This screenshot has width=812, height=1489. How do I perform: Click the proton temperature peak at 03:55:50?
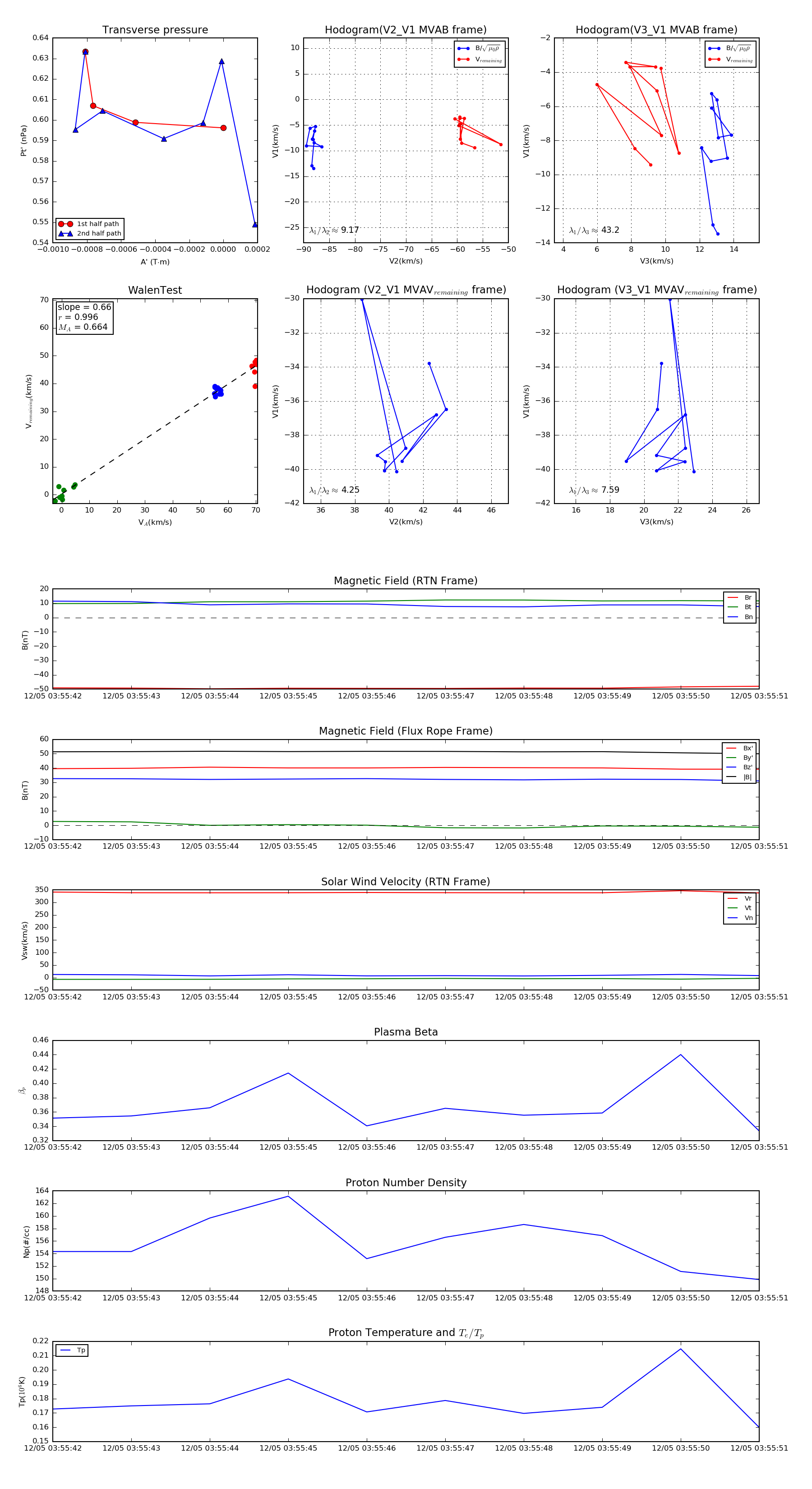pos(681,1349)
